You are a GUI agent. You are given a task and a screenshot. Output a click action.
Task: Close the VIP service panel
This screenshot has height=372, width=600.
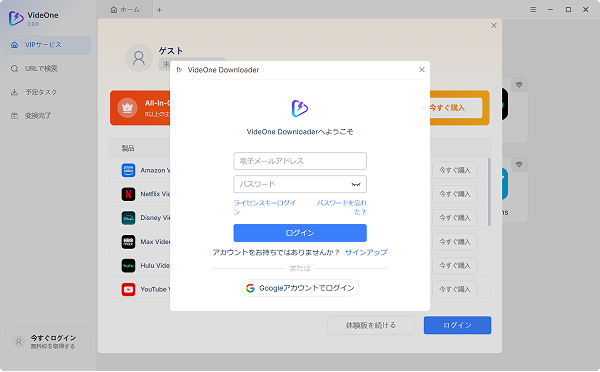click(x=494, y=26)
